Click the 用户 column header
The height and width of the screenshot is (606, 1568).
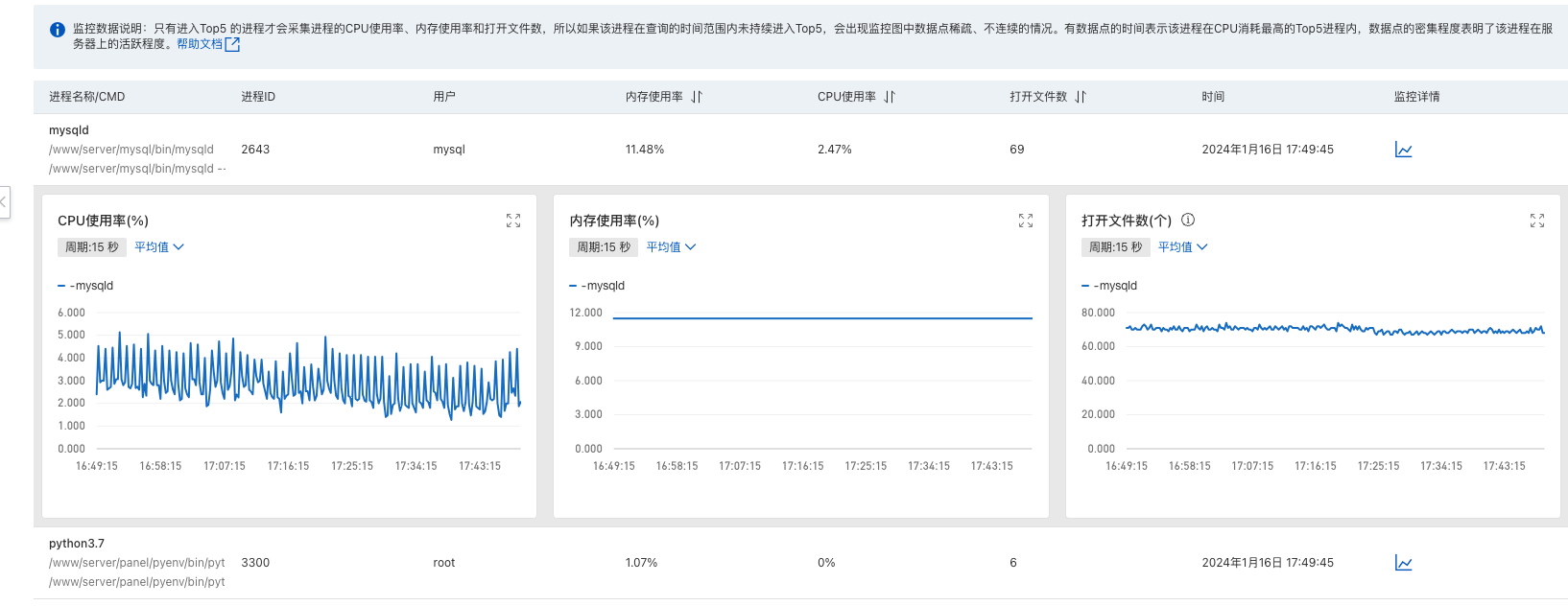(444, 97)
